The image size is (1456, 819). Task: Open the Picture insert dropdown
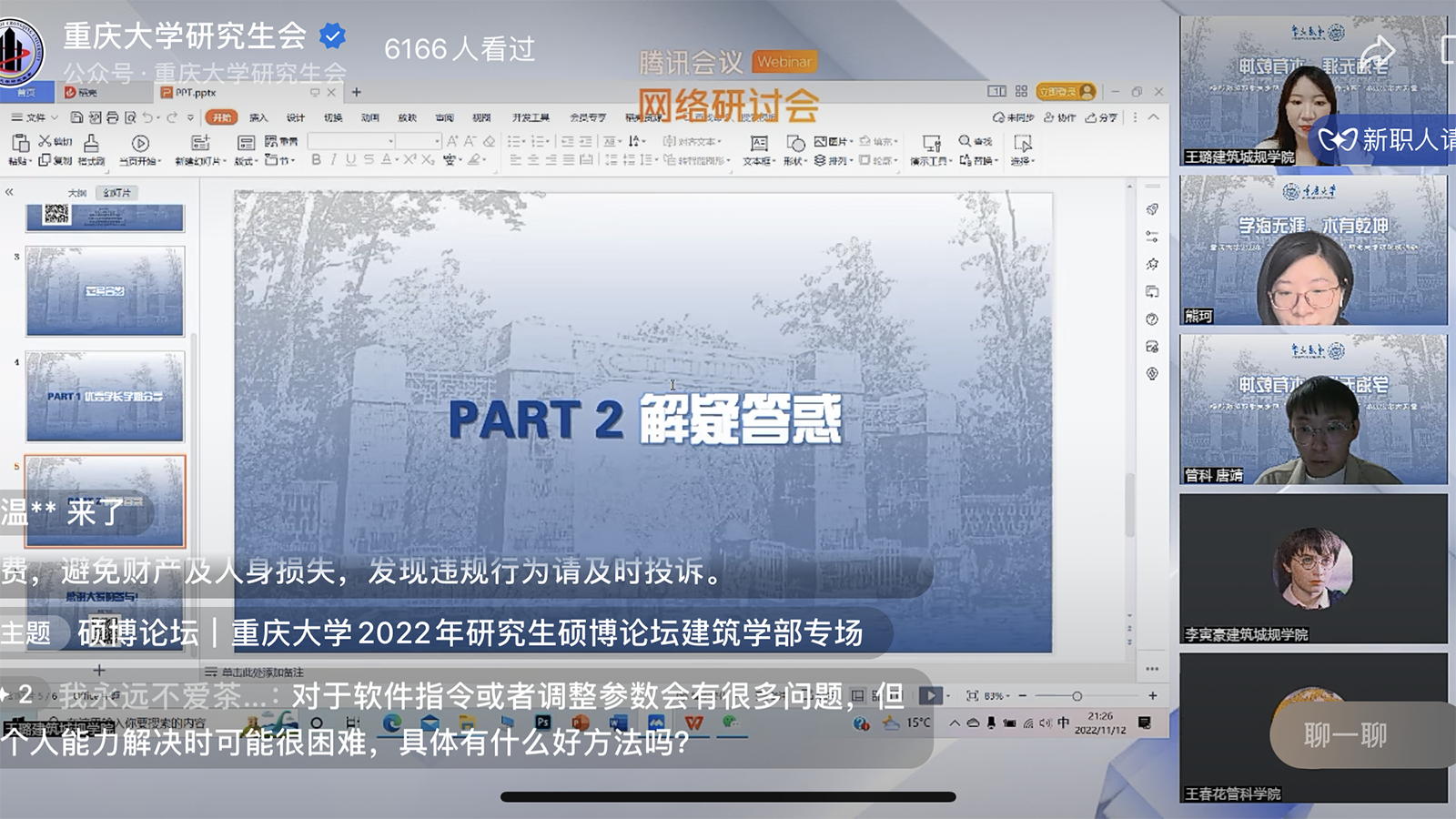[833, 141]
